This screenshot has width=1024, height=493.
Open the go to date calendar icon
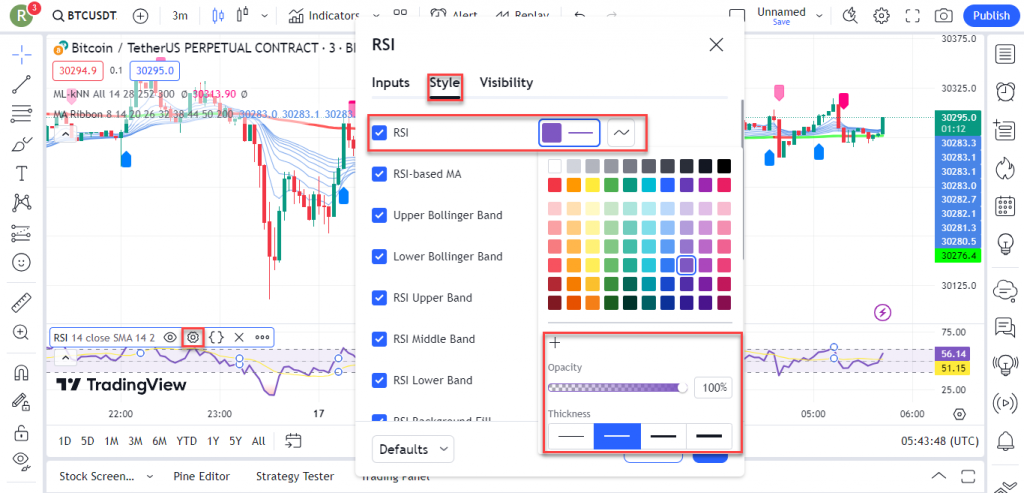coord(293,441)
